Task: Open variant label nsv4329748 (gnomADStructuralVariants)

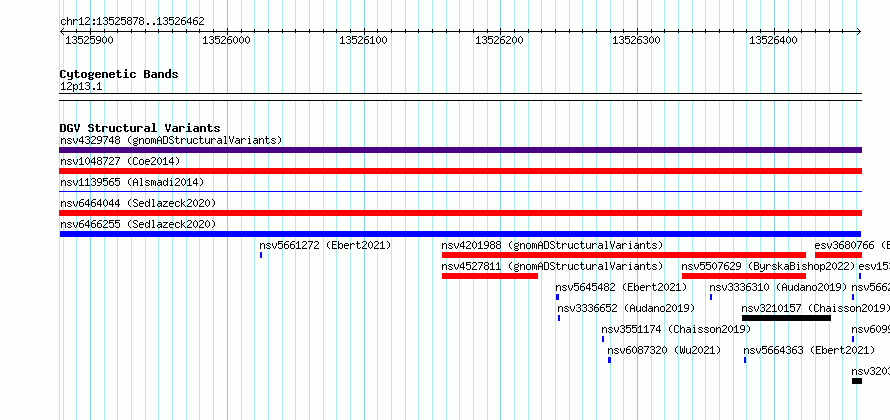Action: click(171, 140)
